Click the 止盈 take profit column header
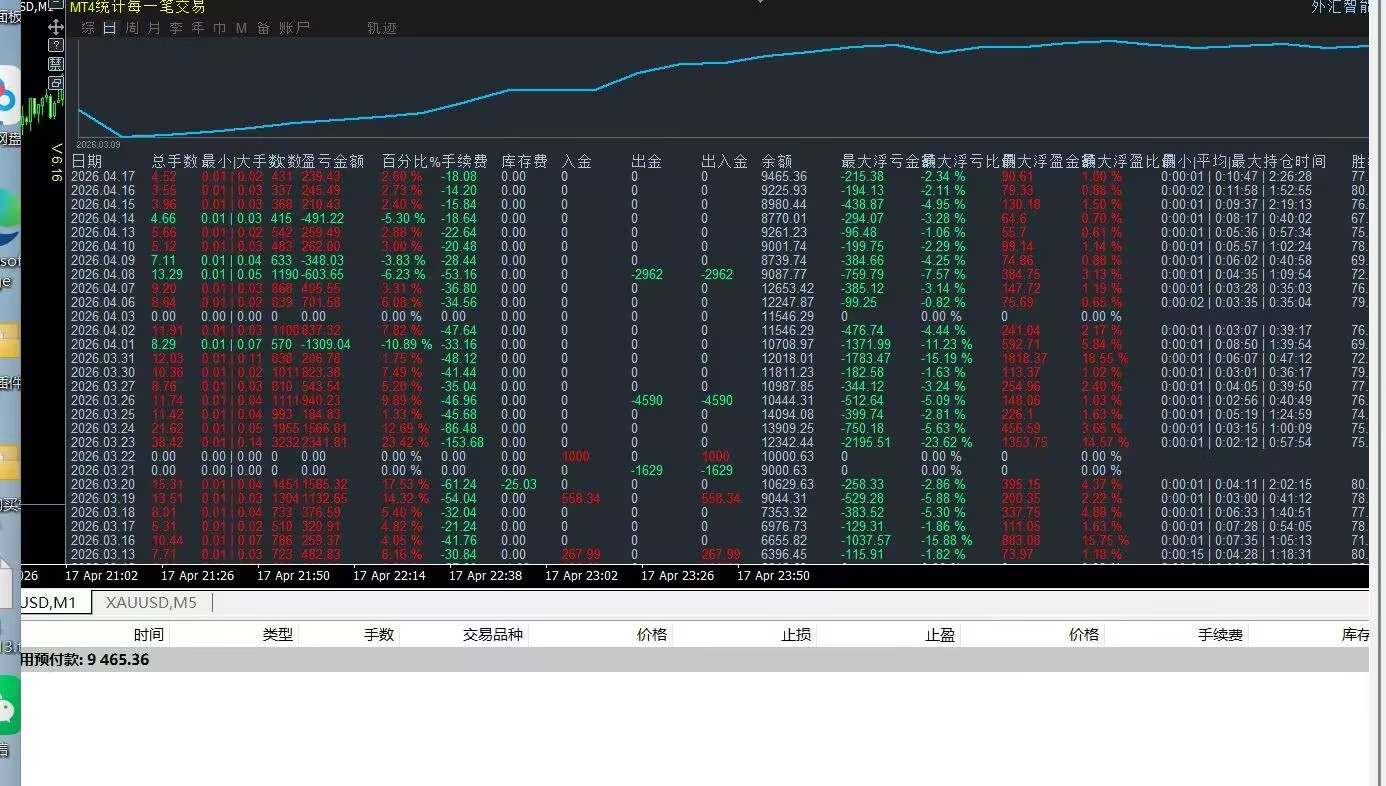Screen dimensions: 1386x786 click(940, 634)
